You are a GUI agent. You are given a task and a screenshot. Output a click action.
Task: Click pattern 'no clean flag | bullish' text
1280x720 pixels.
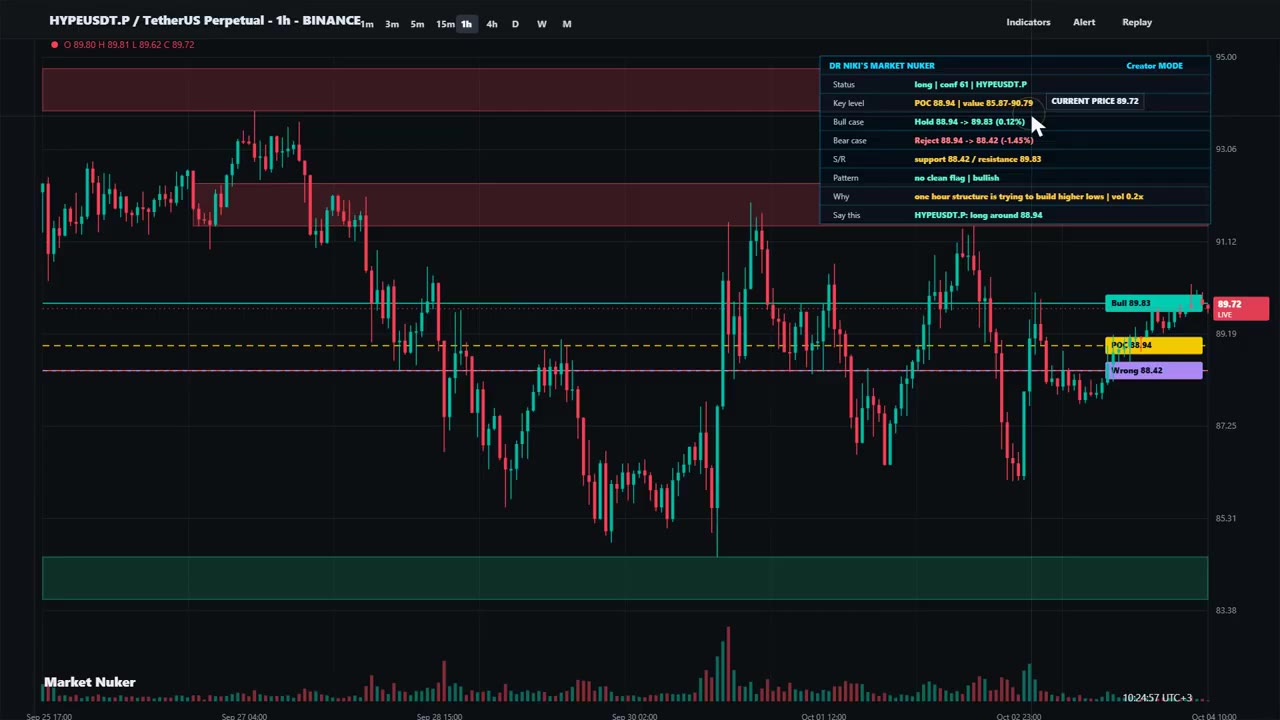point(956,178)
